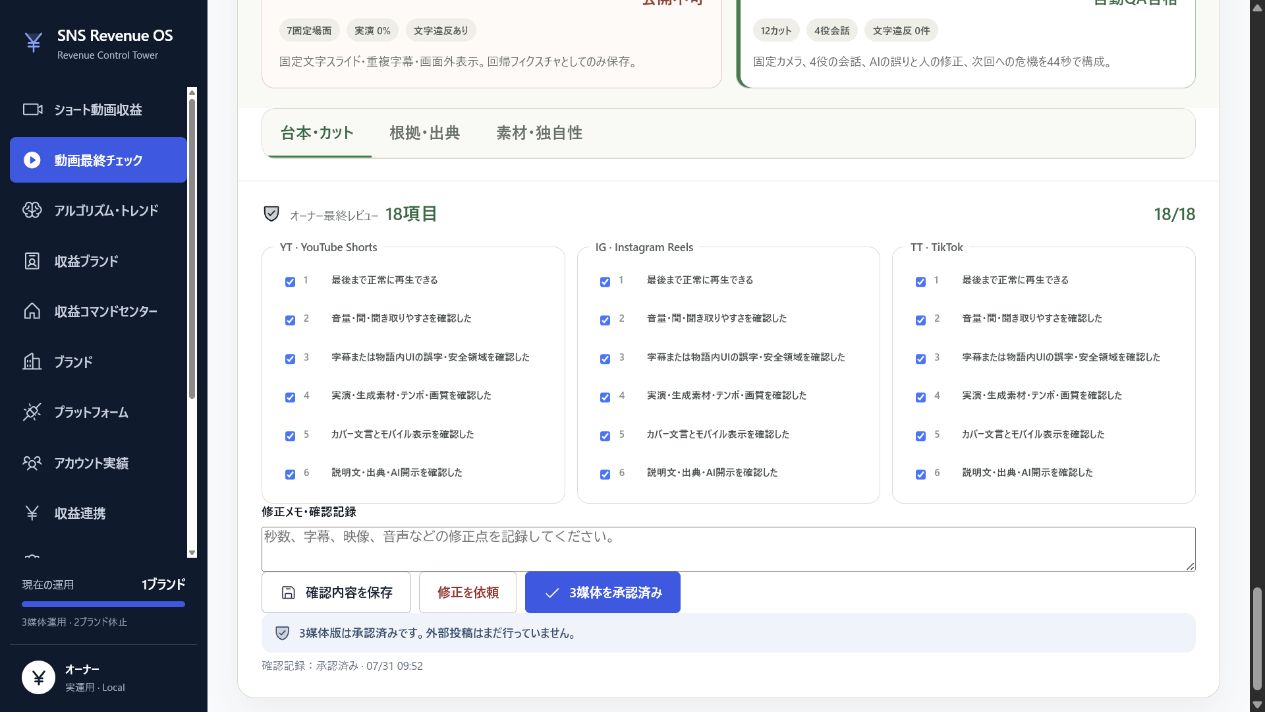Toggle TikTok item 6 説明文 checkbox
This screenshot has width=1265, height=712.
[921, 474]
